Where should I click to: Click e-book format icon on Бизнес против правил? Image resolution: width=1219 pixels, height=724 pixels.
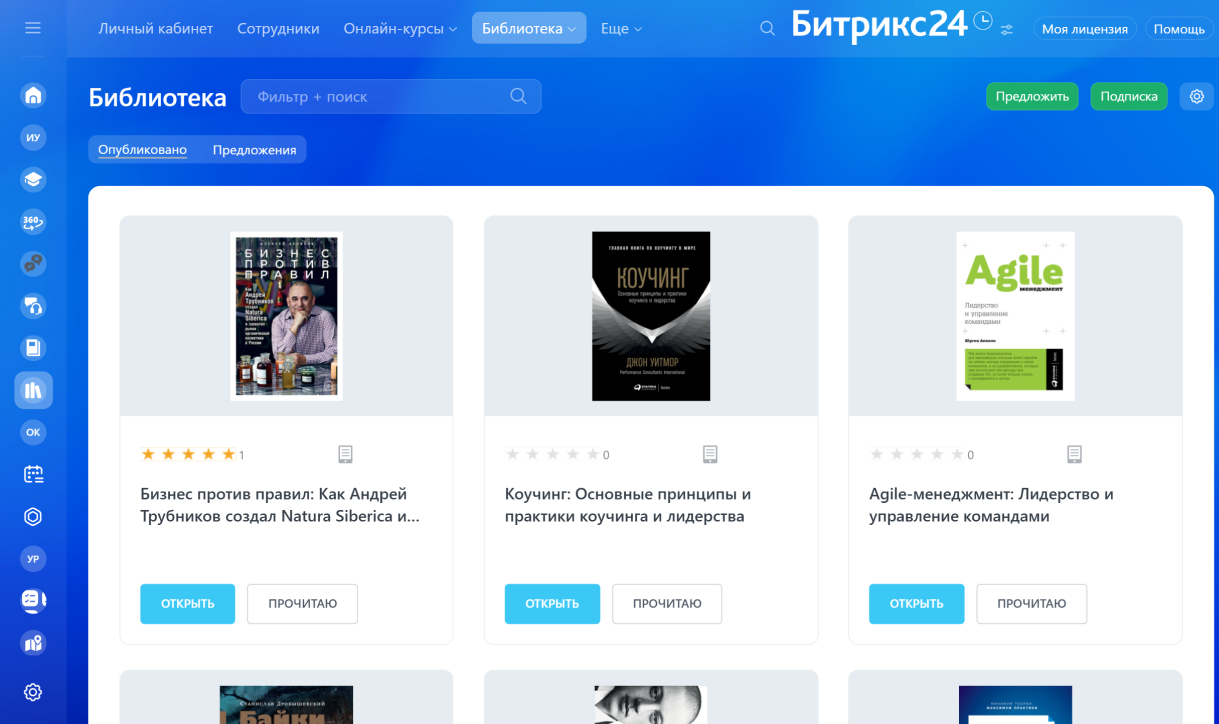coord(345,454)
